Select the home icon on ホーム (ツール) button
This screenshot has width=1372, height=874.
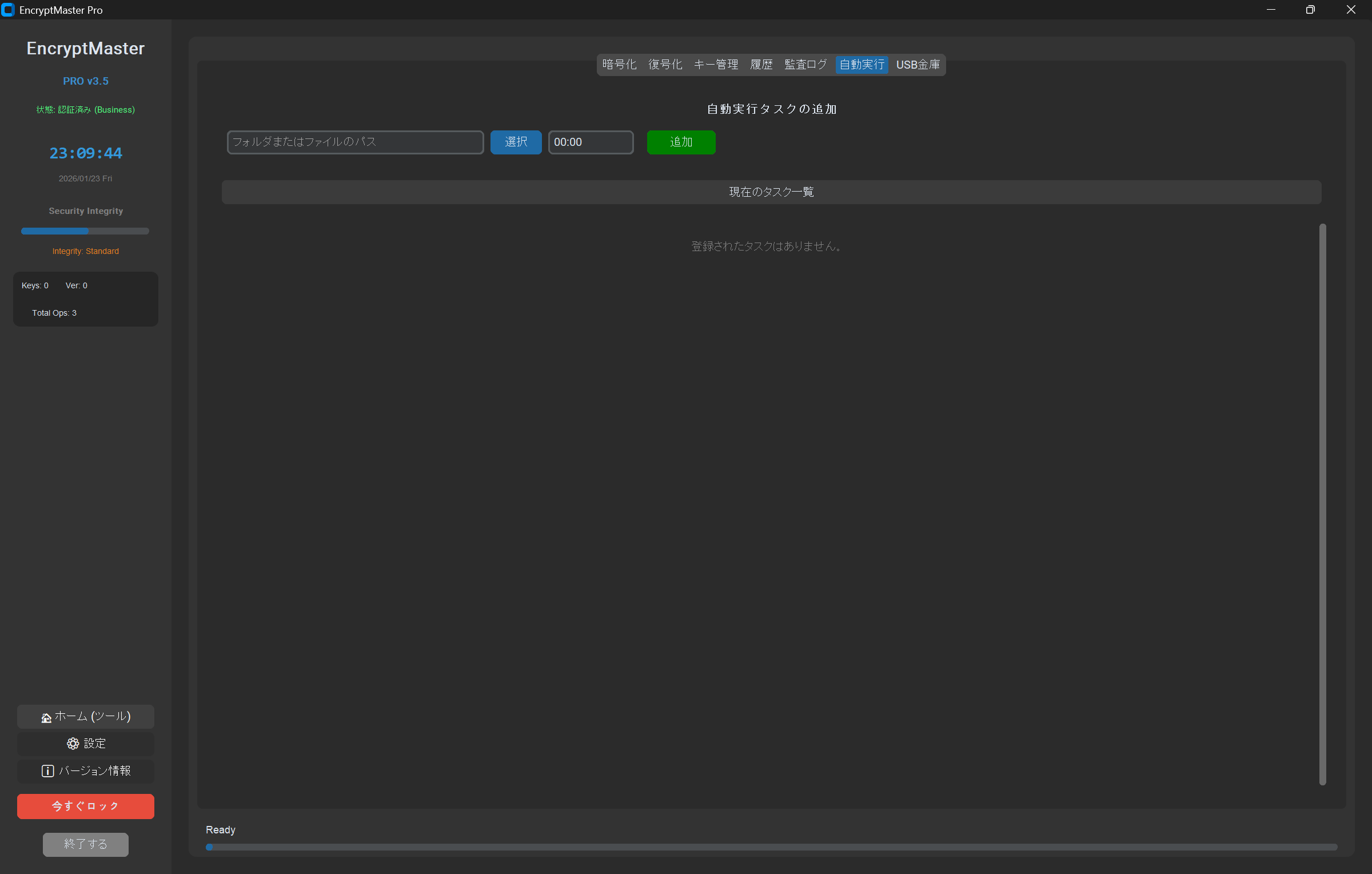click(46, 716)
